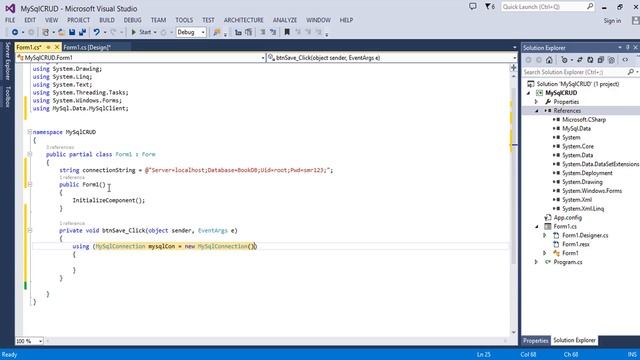This screenshot has width=640, height=360.
Task: Open the MySqlCRUD.Form1 class dropdown
Action: pyautogui.click(x=140, y=58)
